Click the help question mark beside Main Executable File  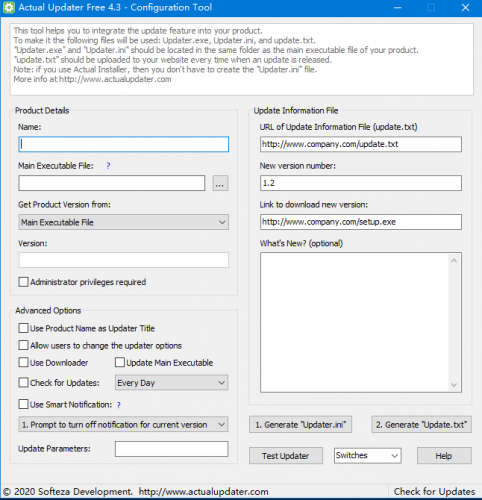coord(108,166)
